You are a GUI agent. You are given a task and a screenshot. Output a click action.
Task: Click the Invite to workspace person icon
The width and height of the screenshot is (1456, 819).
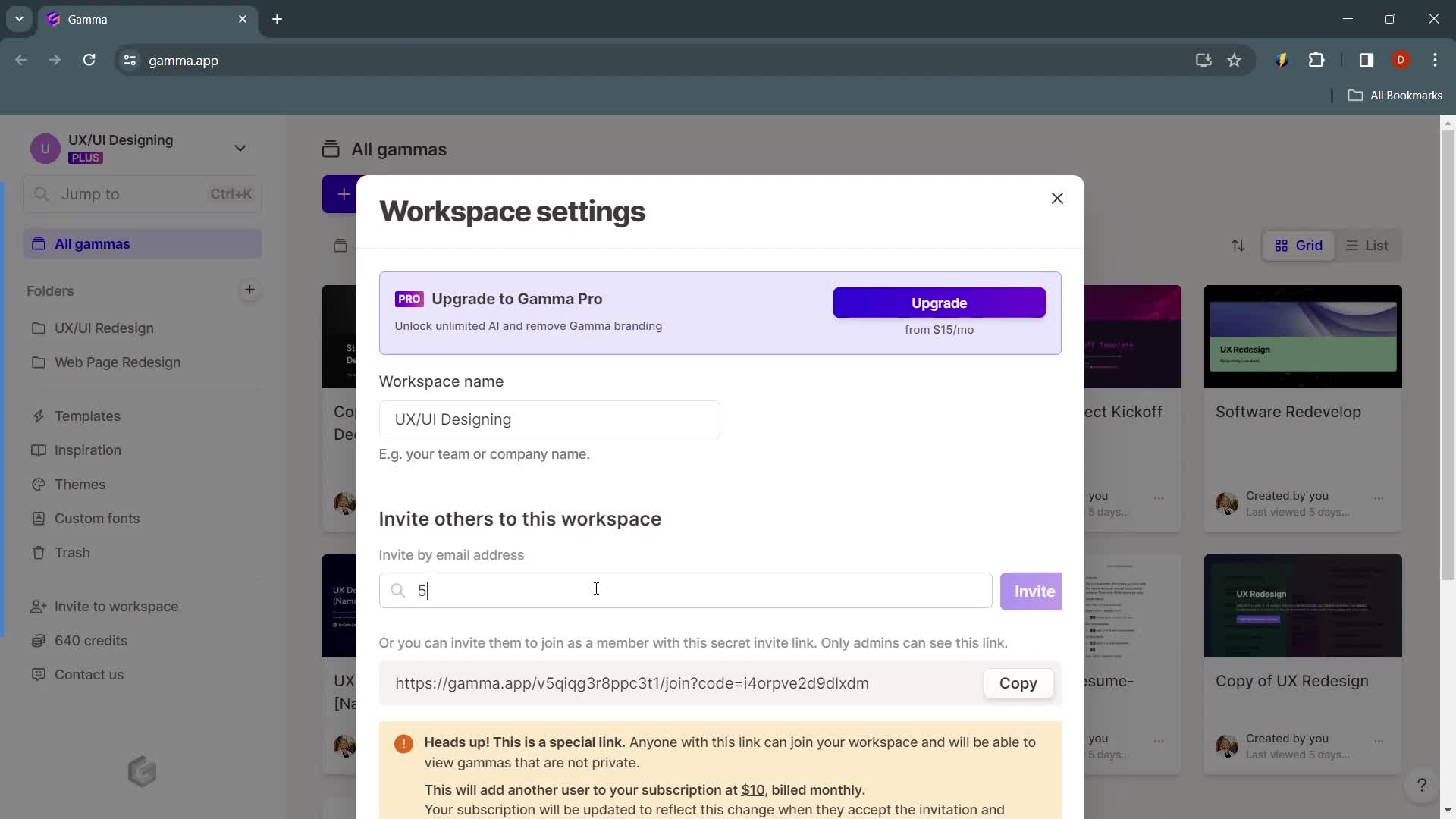pos(39,607)
